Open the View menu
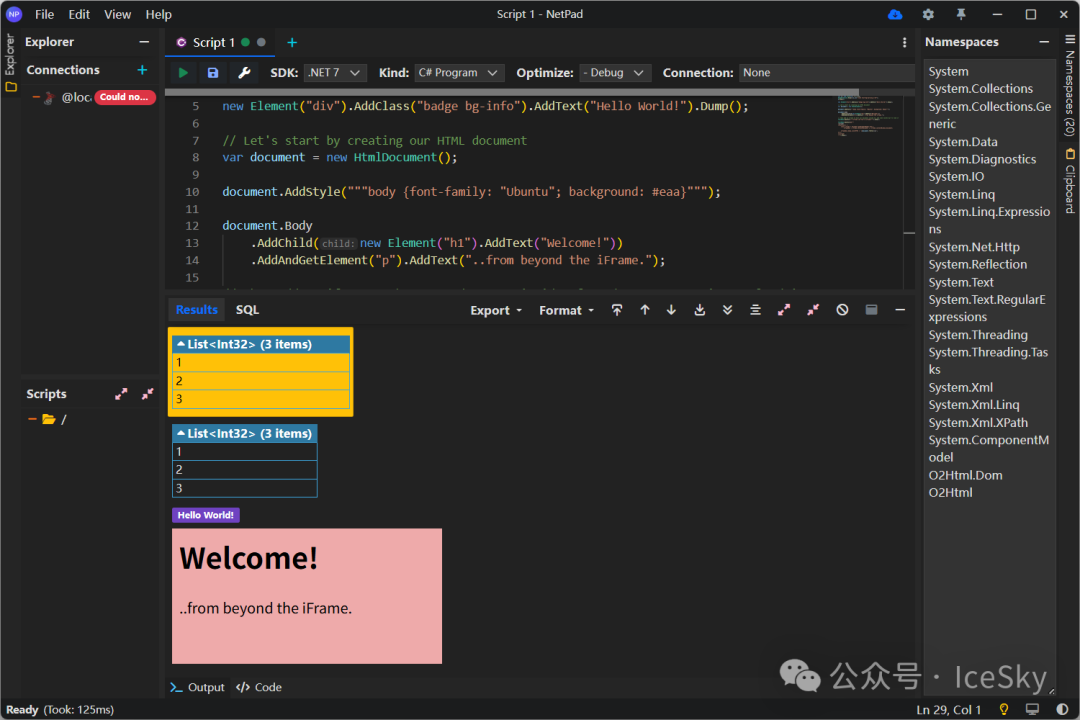 tap(117, 14)
